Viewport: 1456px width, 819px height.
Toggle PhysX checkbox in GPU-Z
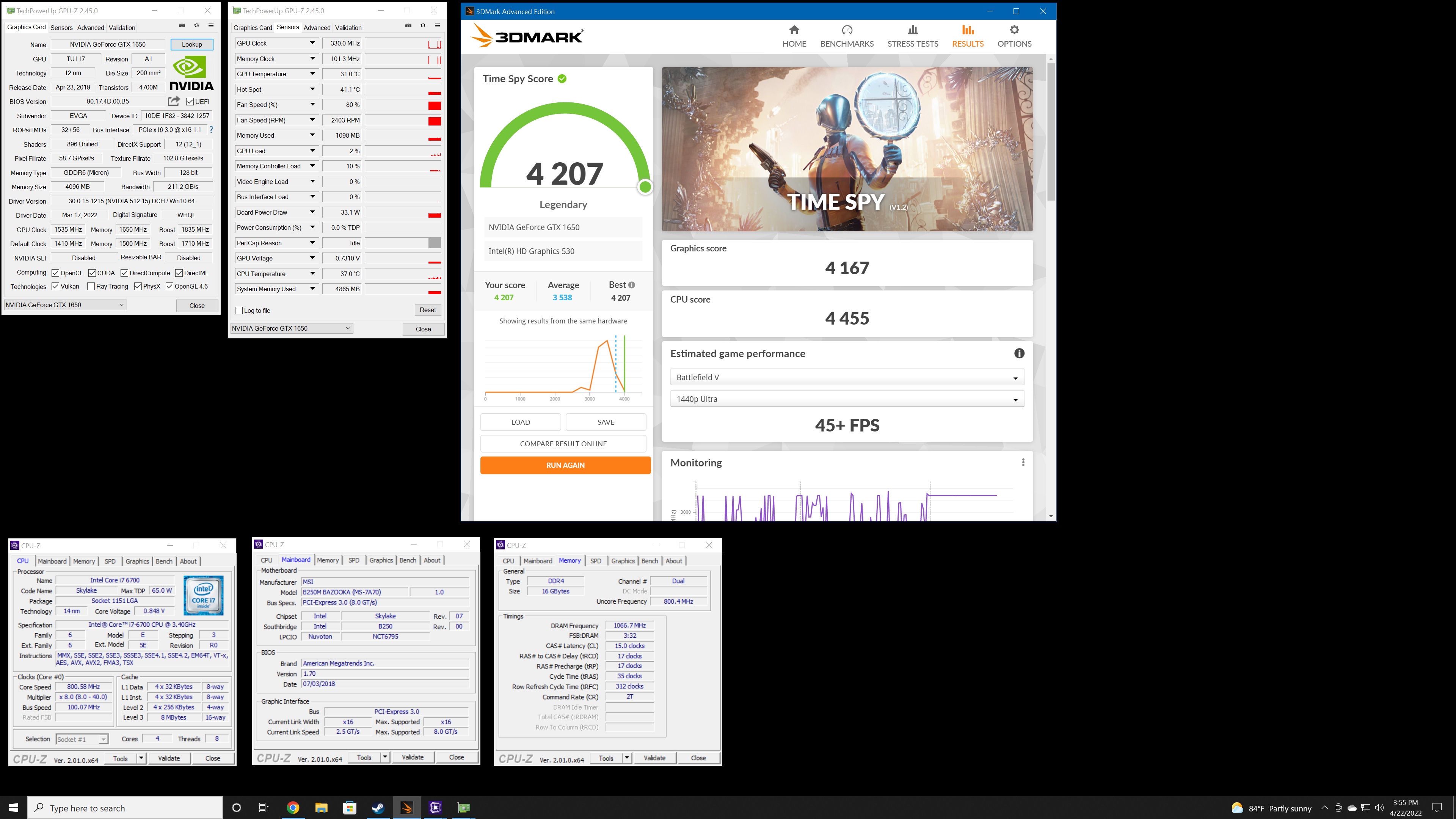pyautogui.click(x=138, y=287)
